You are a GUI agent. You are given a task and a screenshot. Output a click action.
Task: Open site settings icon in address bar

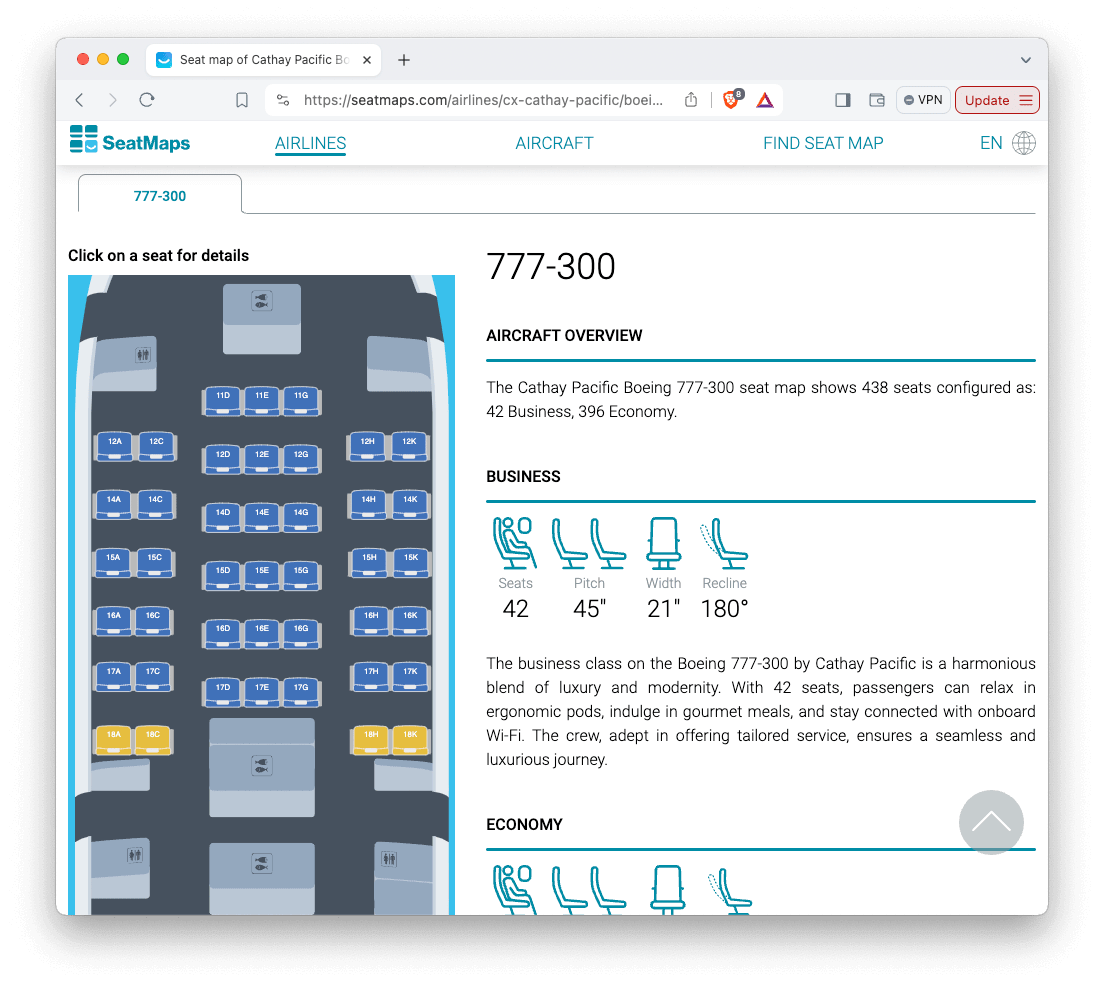click(283, 100)
